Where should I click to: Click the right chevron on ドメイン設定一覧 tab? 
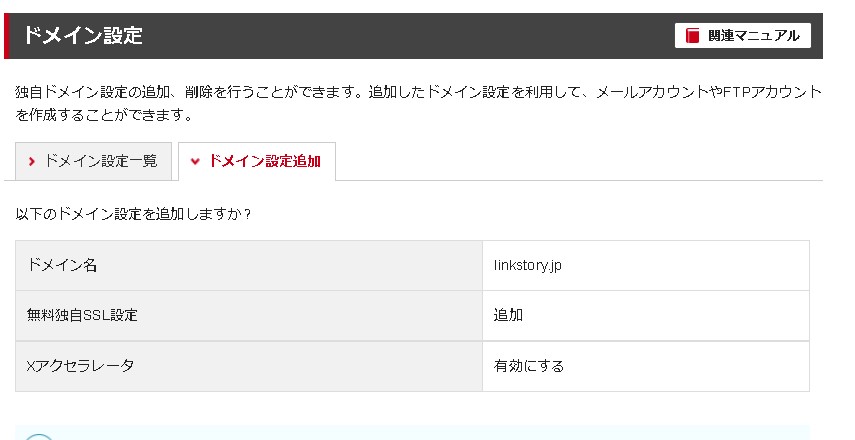[x=32, y=161]
